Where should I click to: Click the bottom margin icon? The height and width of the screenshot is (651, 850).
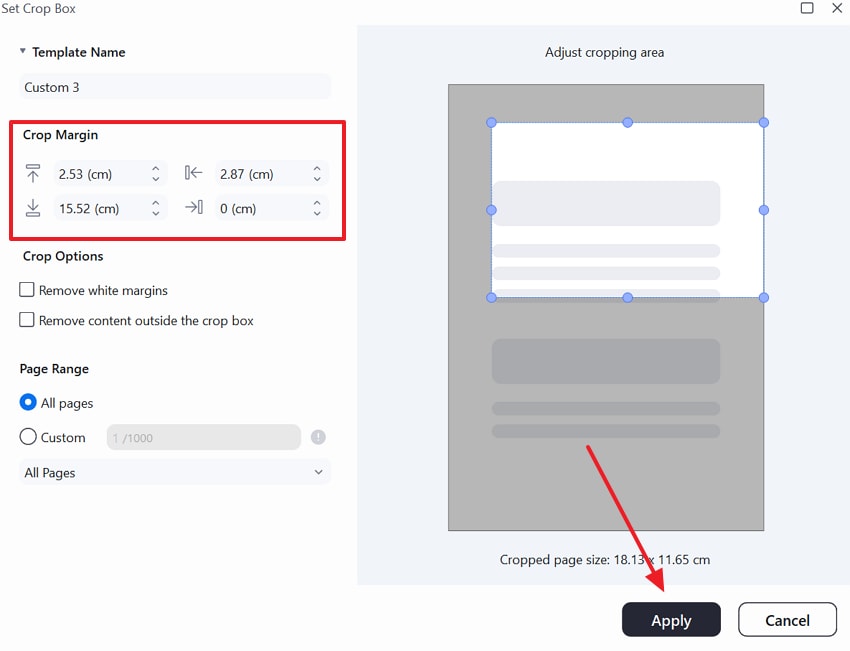34,208
